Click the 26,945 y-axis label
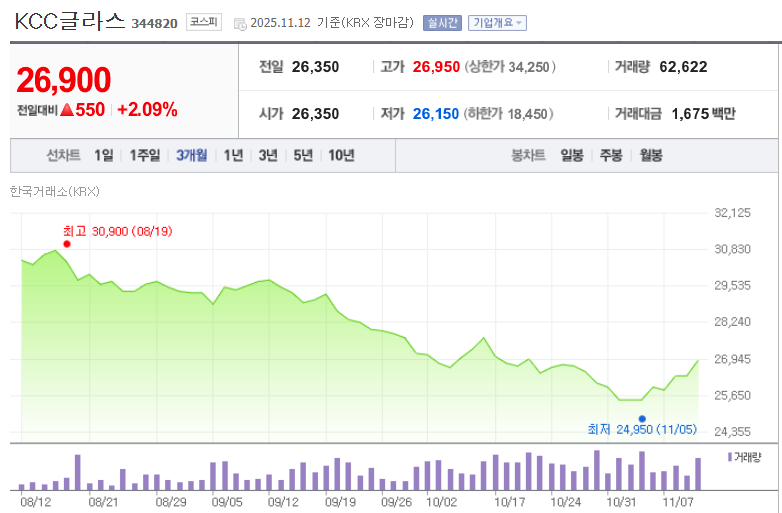Image resolution: width=782 pixels, height=513 pixels. (x=732, y=358)
